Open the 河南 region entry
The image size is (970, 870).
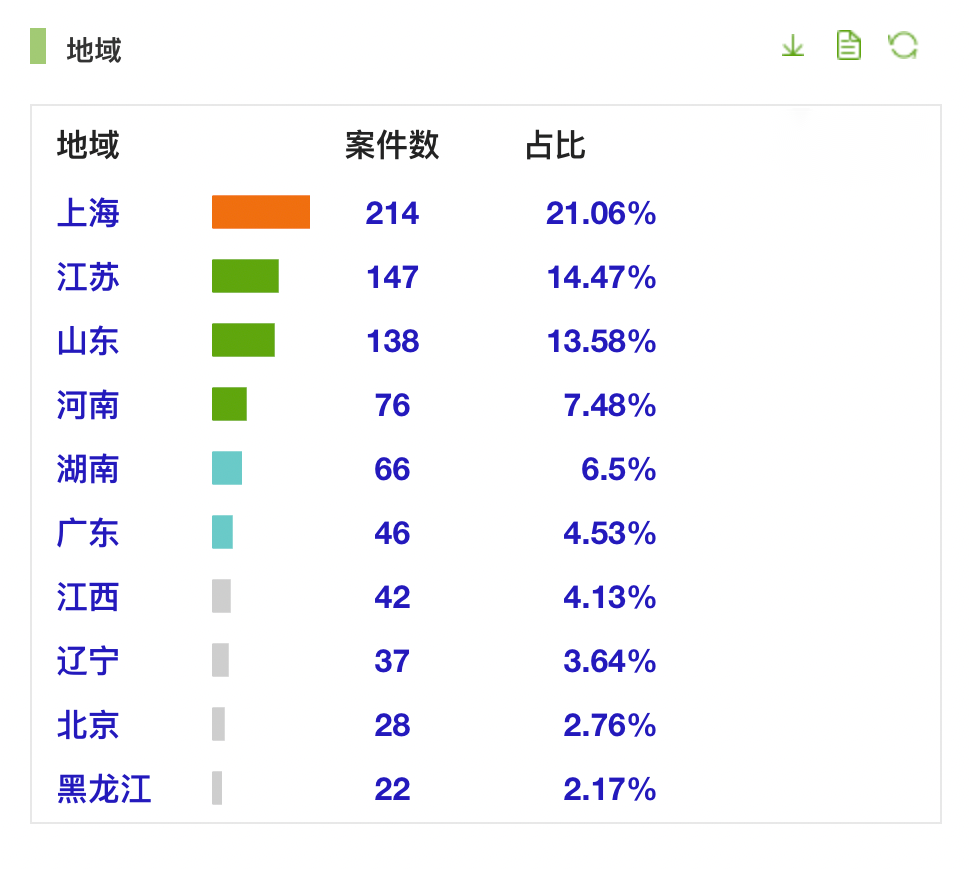click(x=88, y=405)
